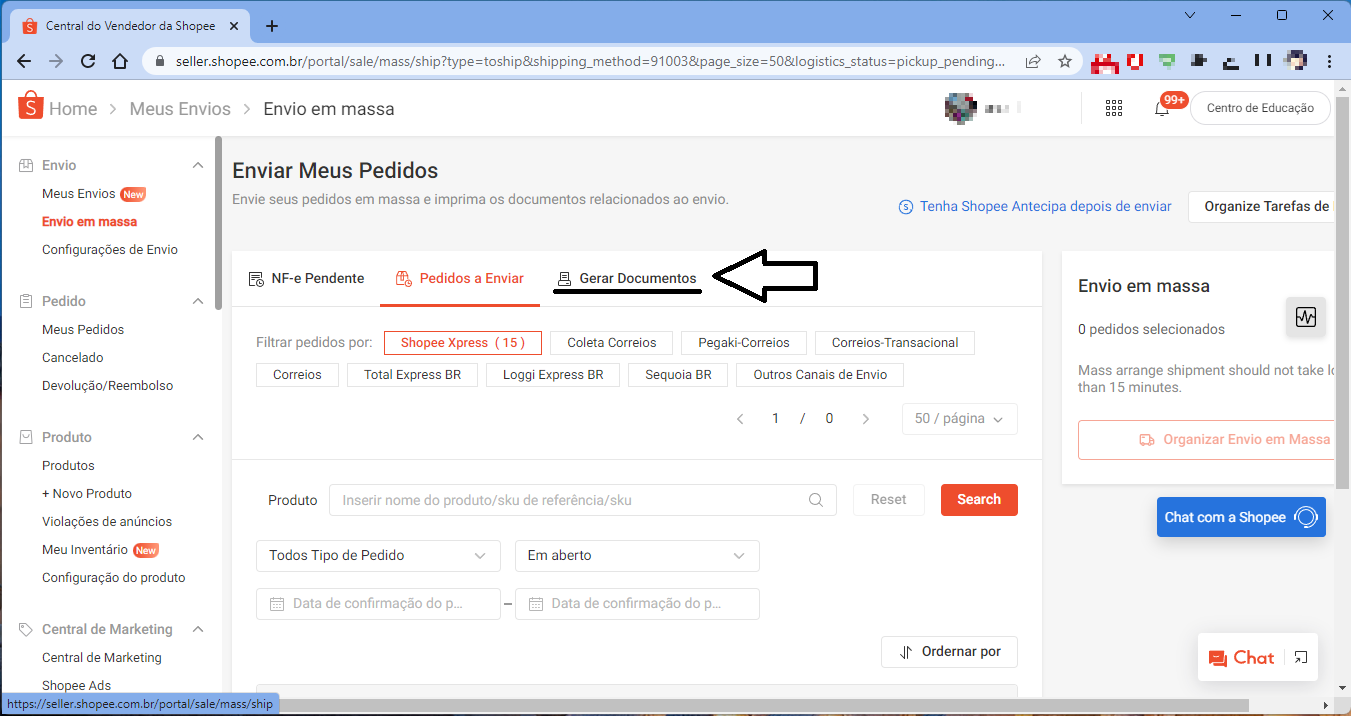The width and height of the screenshot is (1351, 716).
Task: Expand the chat window with the pop-out icon
Action: [1300, 657]
